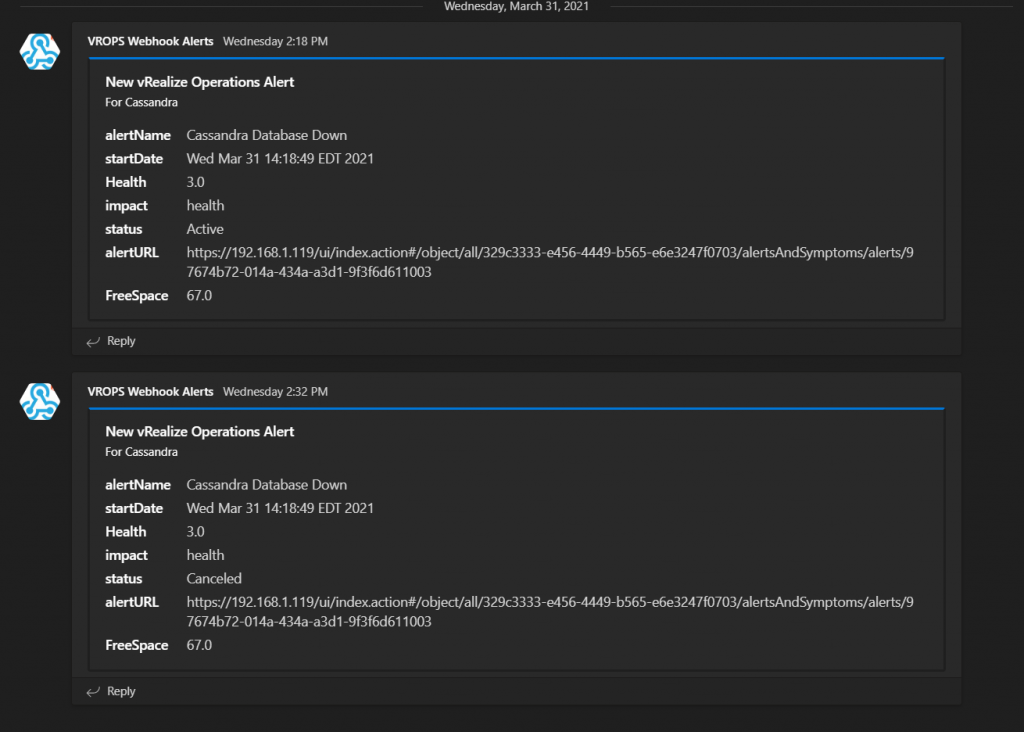Click the reply arrow icon under the Active alert
This screenshot has height=732, width=1024.
(93, 342)
